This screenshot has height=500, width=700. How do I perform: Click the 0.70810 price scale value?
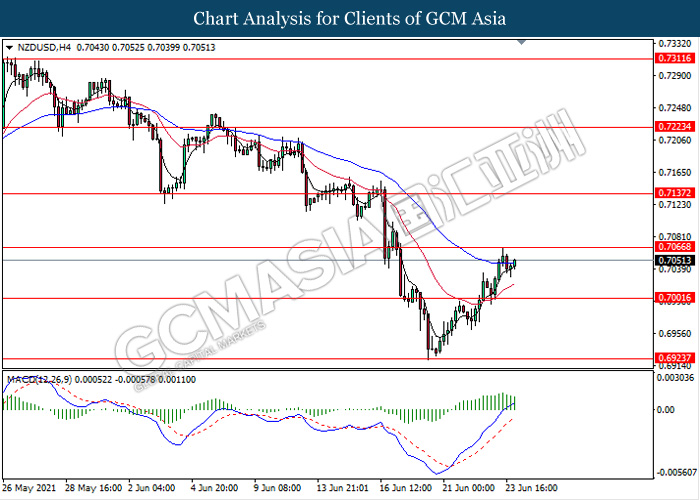pos(676,237)
